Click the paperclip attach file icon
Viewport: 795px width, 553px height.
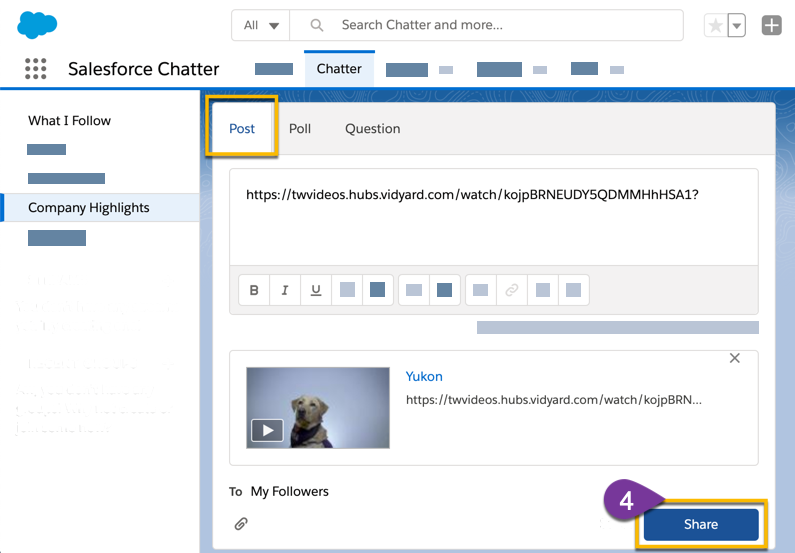click(241, 524)
